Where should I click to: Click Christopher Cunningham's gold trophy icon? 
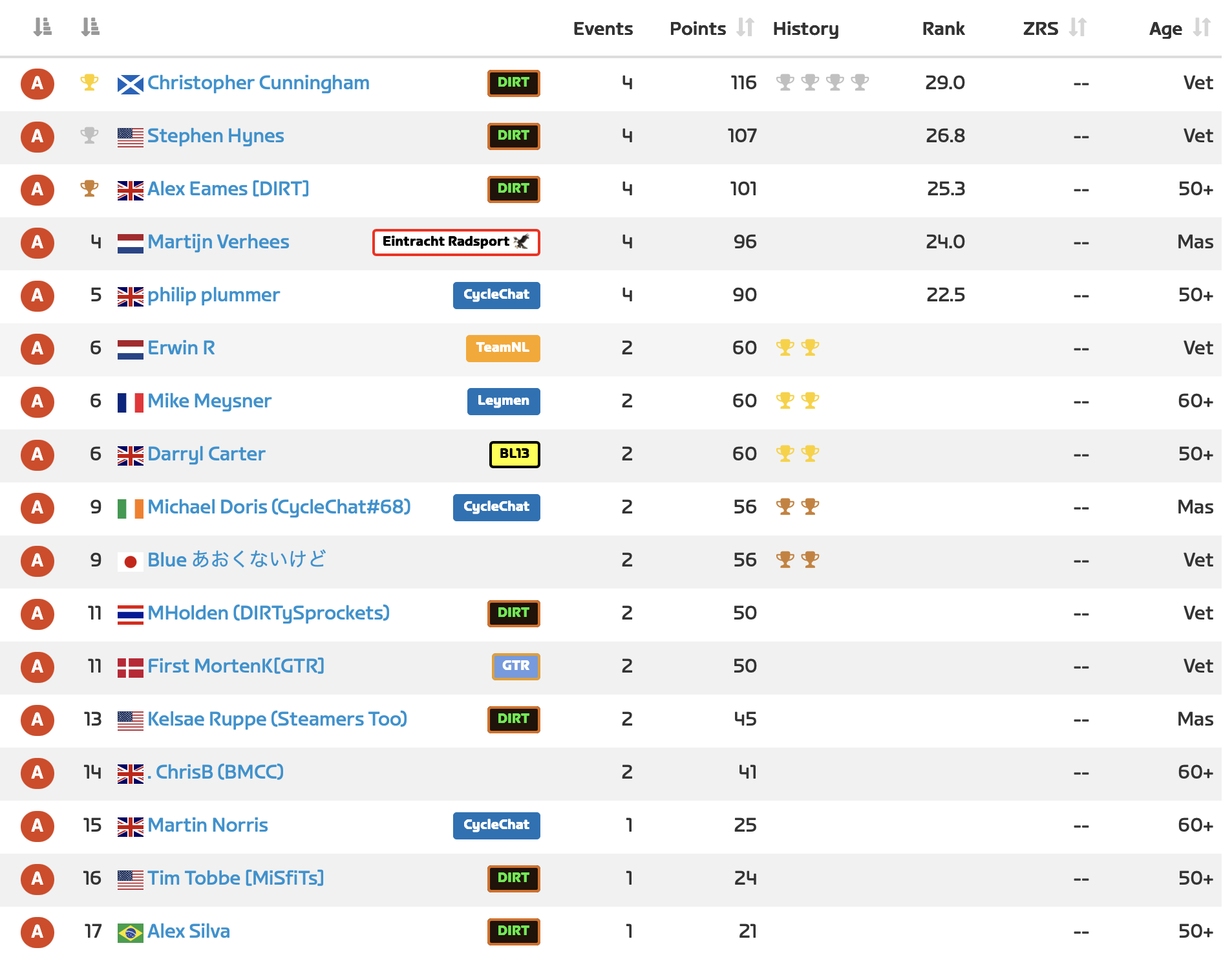pyautogui.click(x=89, y=83)
